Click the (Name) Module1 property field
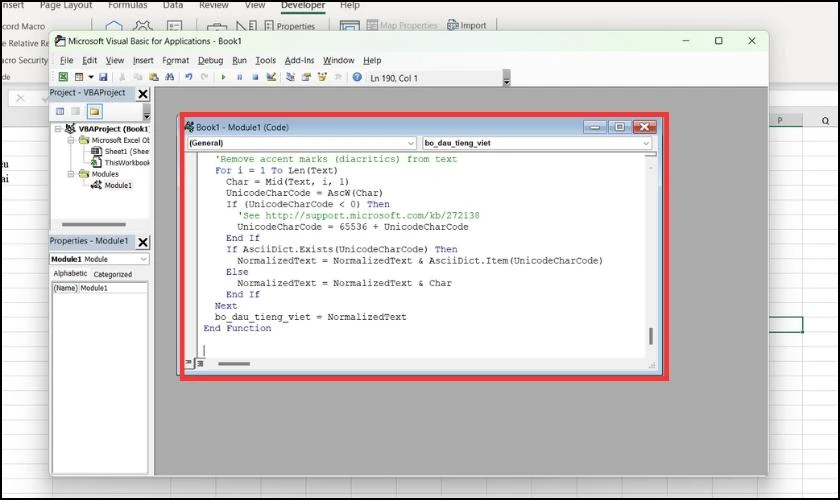The width and height of the screenshot is (840, 500). pyautogui.click(x=100, y=288)
